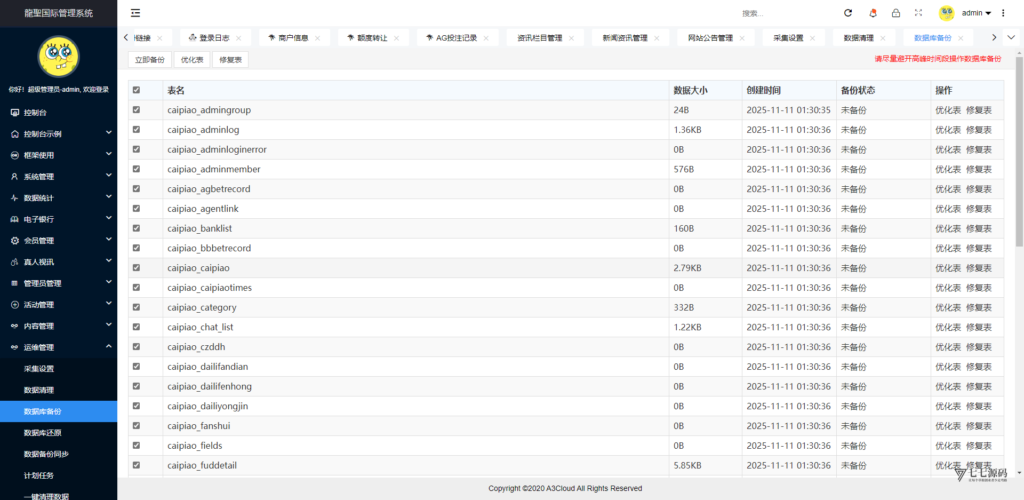Click the 控制台 monitor icon in sidebar
This screenshot has width=1024, height=500.
pos(14,112)
